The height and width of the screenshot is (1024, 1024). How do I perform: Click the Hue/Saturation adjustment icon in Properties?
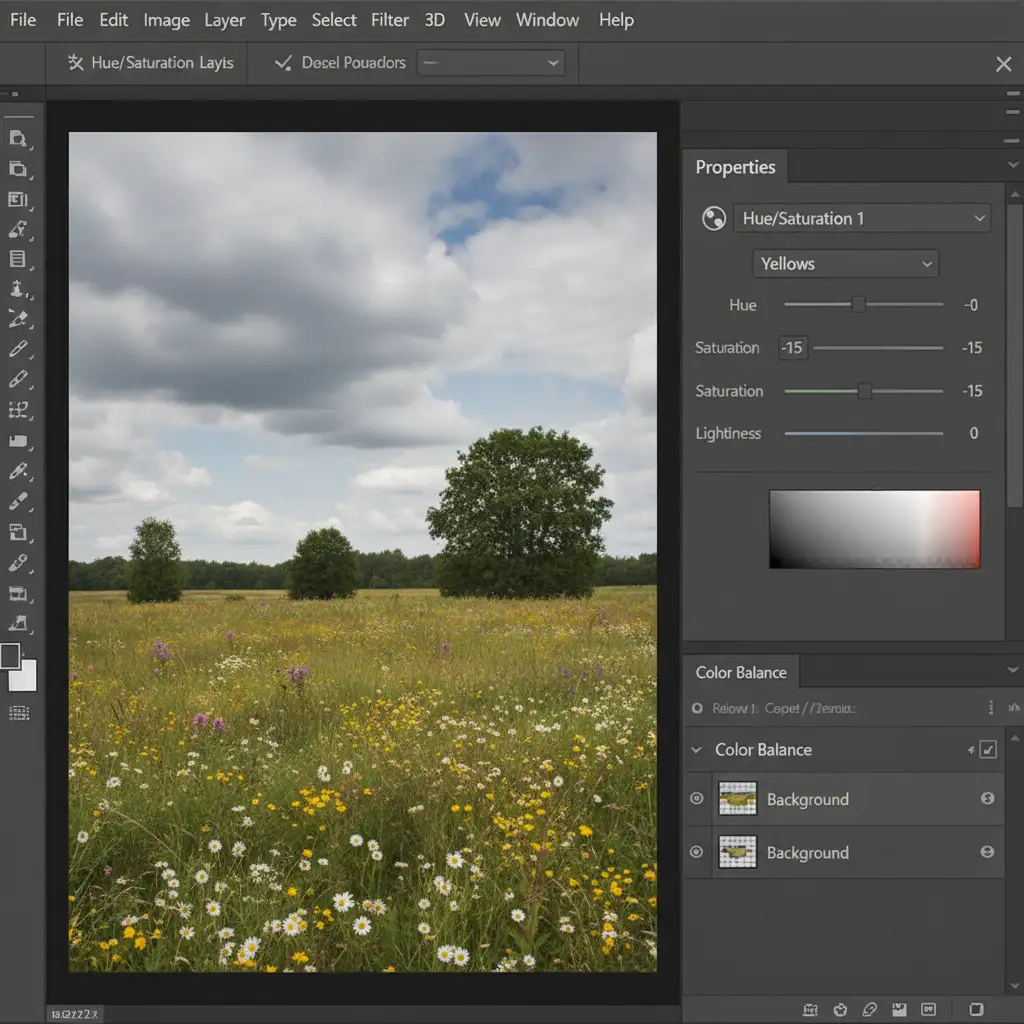714,219
